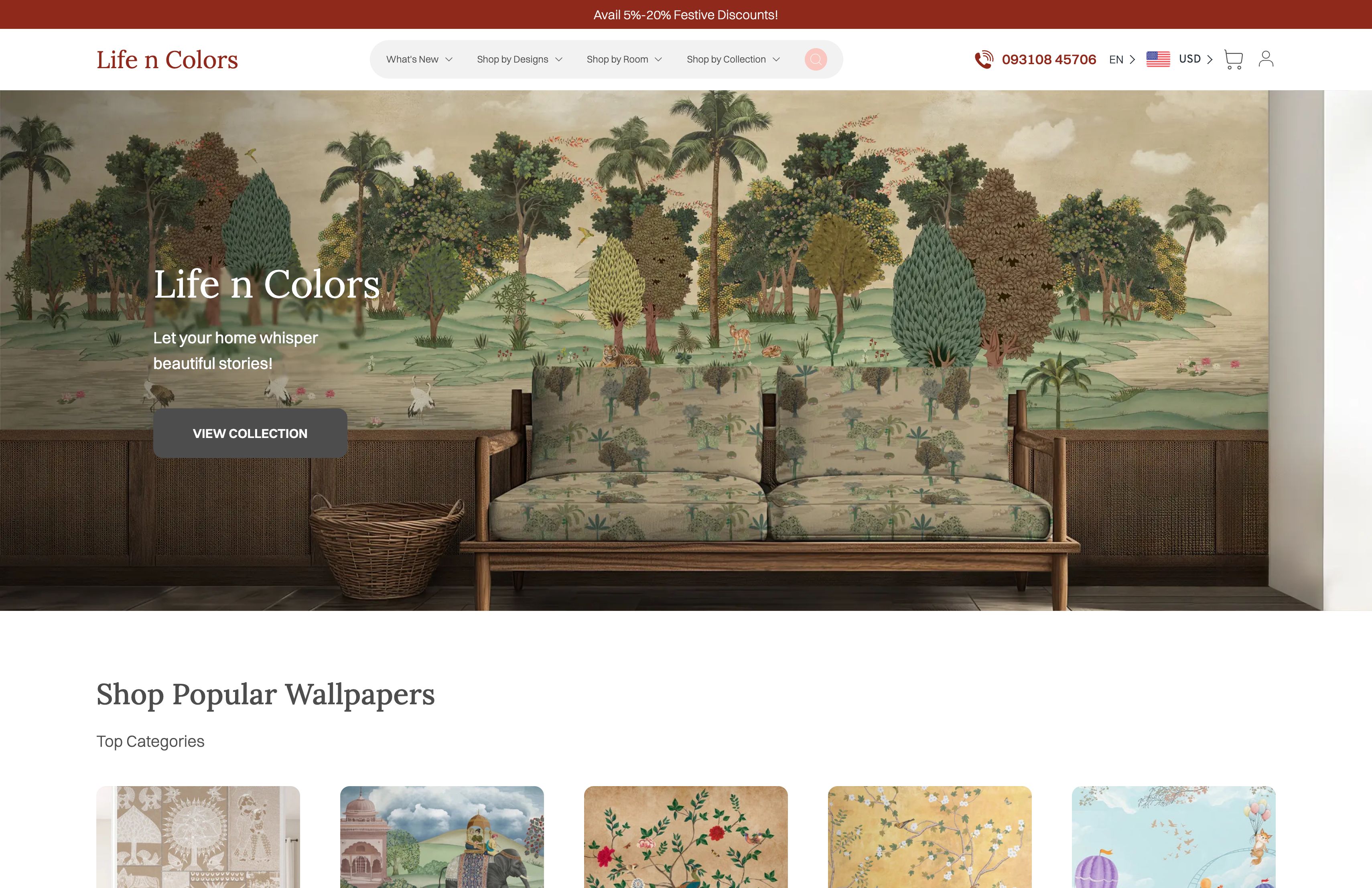Screen dimensions: 1372x888
Task: Open the shopping cart icon
Action: (x=1233, y=59)
